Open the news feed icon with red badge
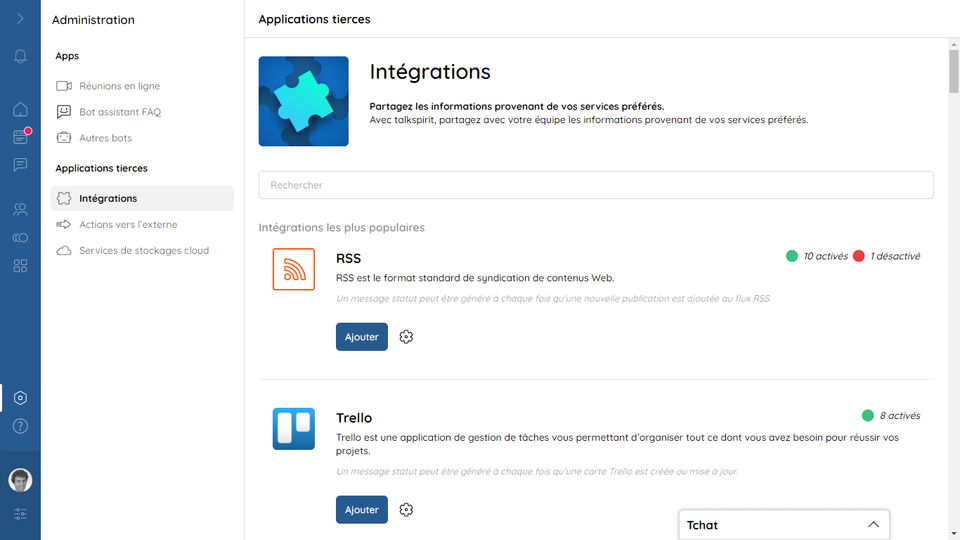The height and width of the screenshot is (540, 960). coord(20,137)
